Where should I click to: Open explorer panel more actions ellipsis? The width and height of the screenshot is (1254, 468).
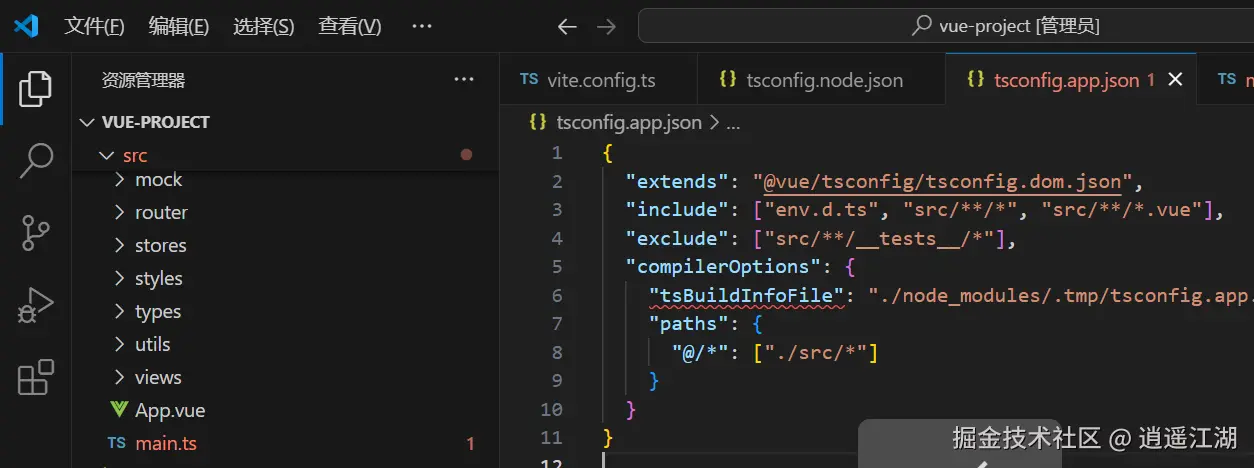pyautogui.click(x=464, y=80)
